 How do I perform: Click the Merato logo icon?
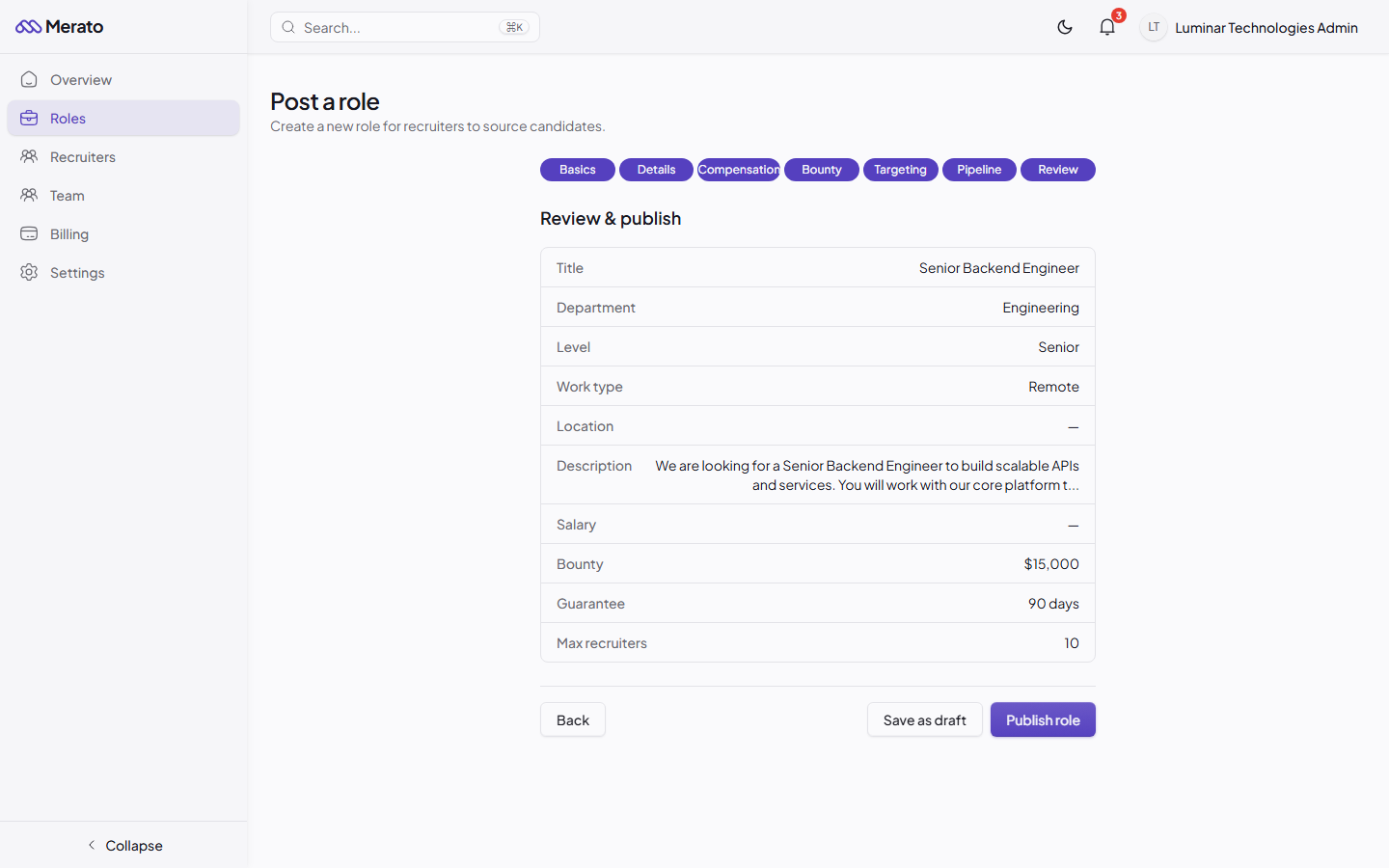28,27
